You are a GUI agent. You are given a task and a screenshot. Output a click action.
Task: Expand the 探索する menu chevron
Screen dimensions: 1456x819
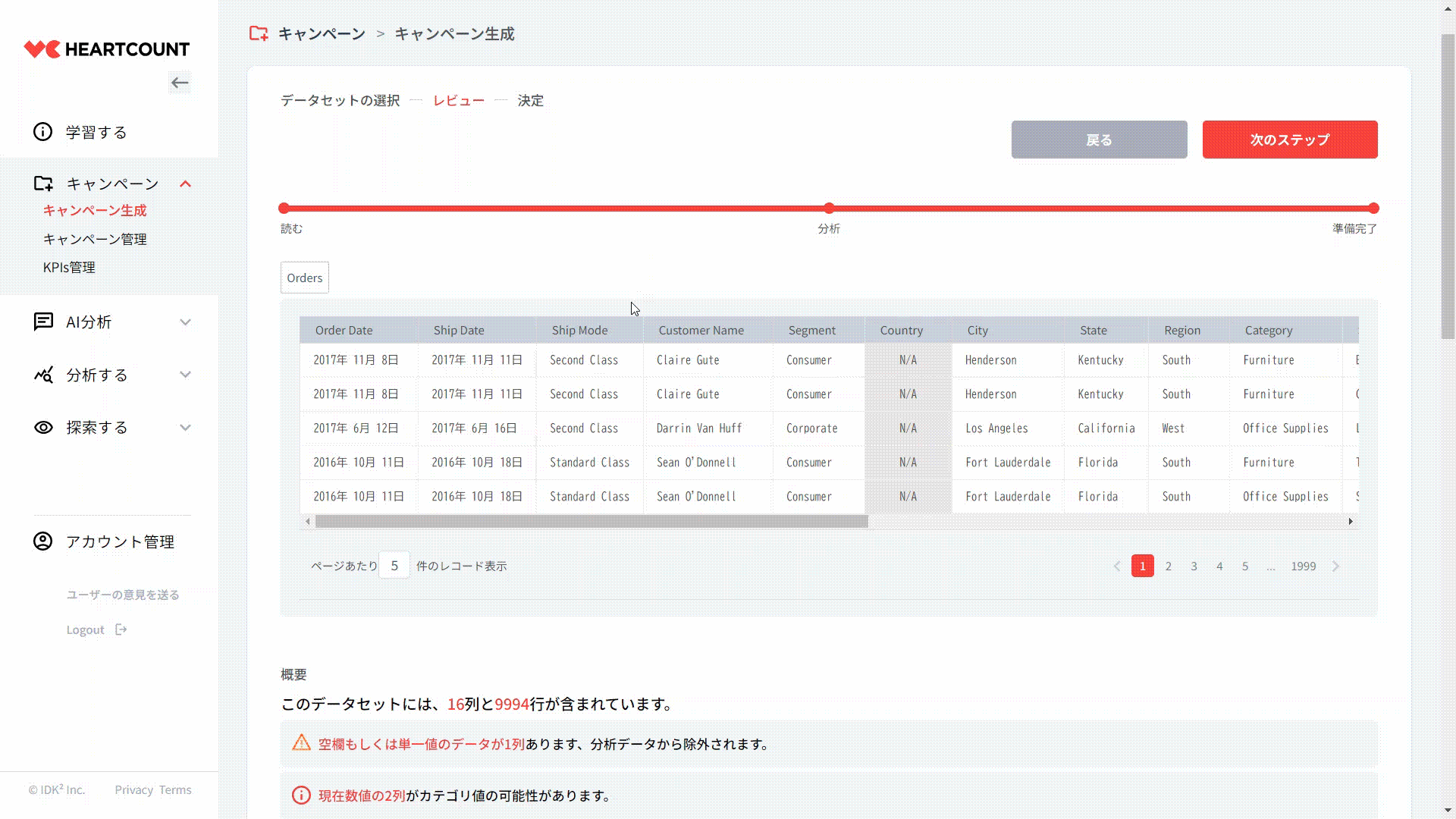(185, 427)
